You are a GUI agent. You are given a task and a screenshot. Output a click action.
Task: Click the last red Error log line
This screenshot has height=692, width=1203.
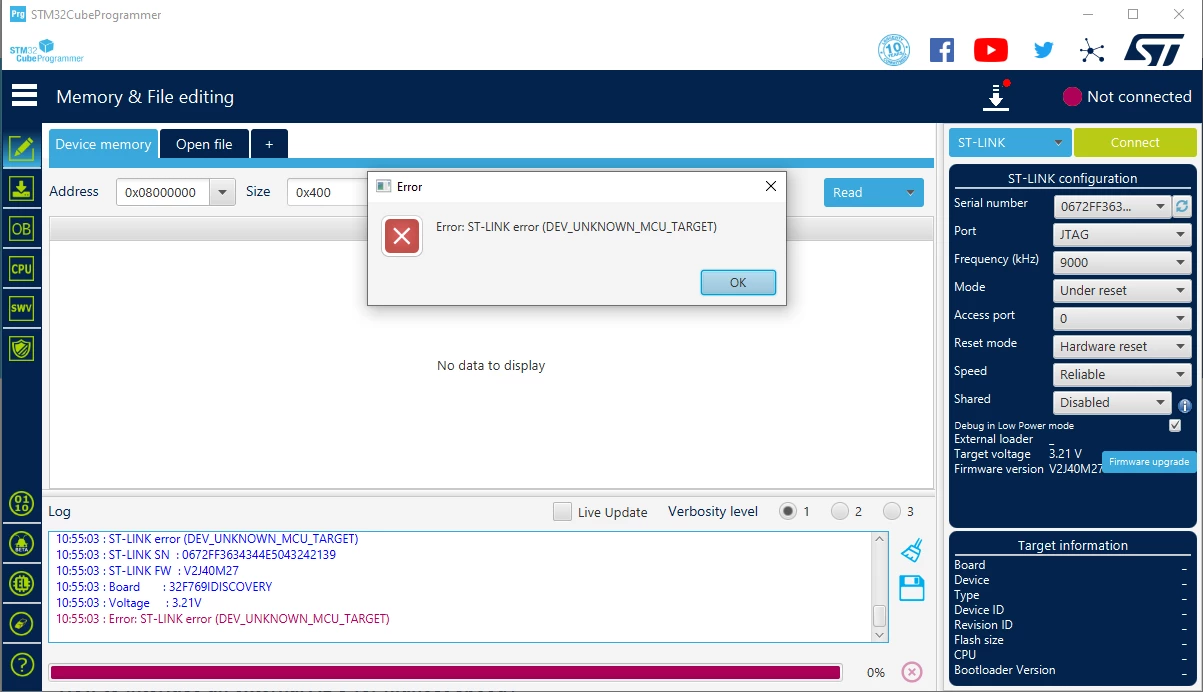(222, 619)
